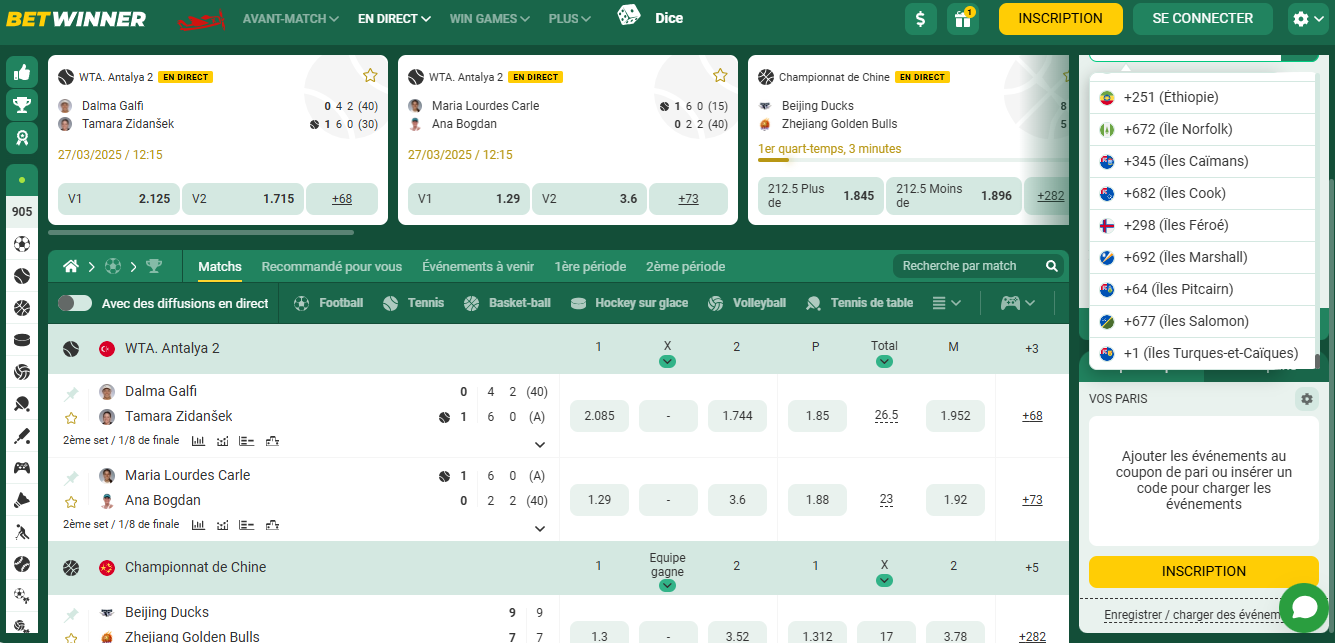
Task: Switch to Recommandé pour vous tab
Action: (332, 267)
